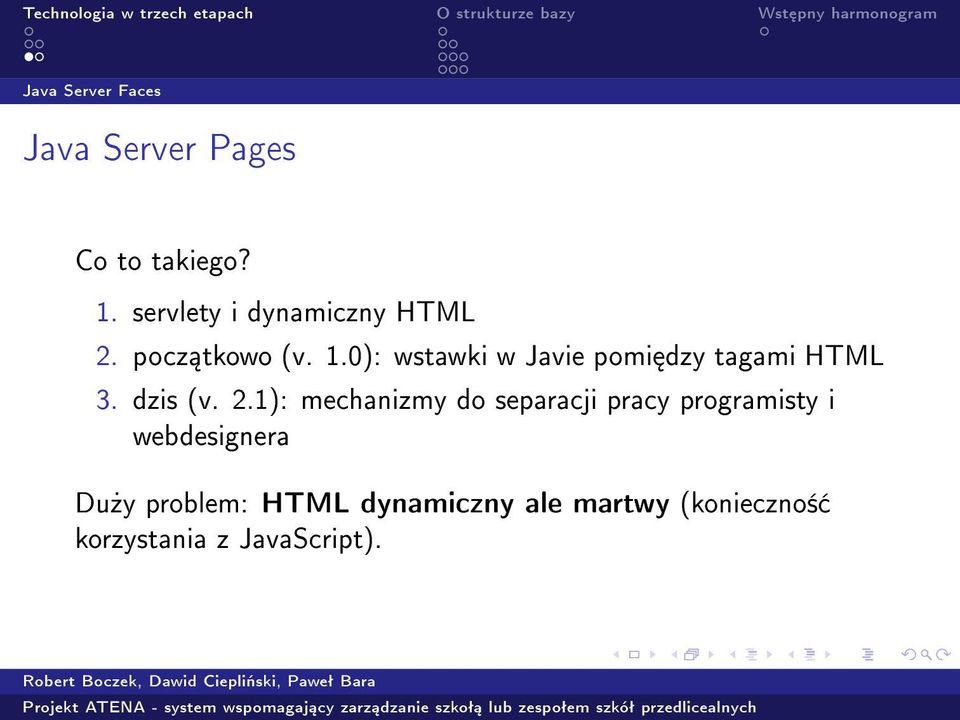Image resolution: width=960 pixels, height=720 pixels.
Task: Jump to next subsection using its right arrow
Action: coord(769,654)
